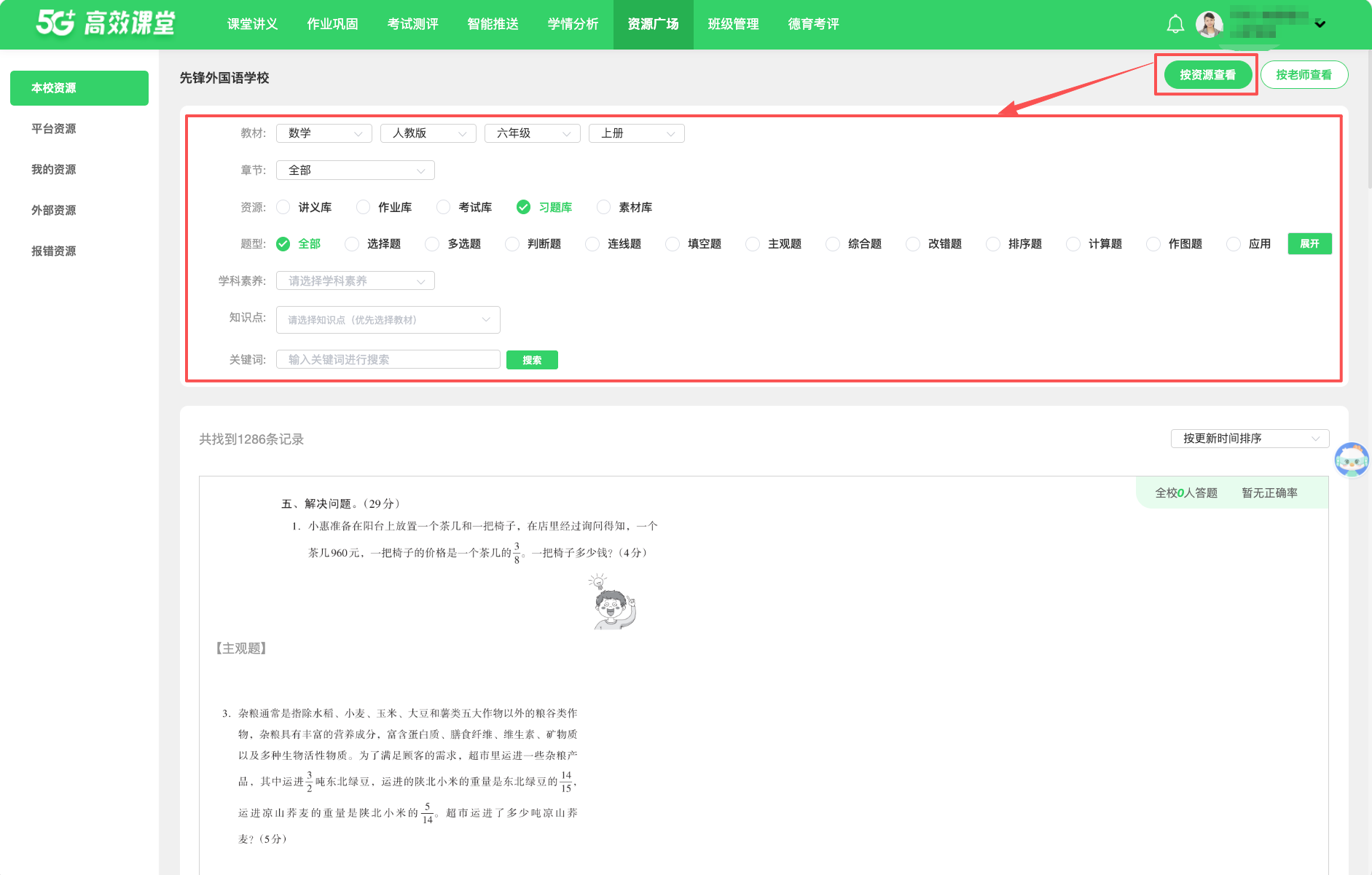The image size is (1372, 875).
Task: Open the 人教版 textbook edition dropdown
Action: tap(428, 133)
